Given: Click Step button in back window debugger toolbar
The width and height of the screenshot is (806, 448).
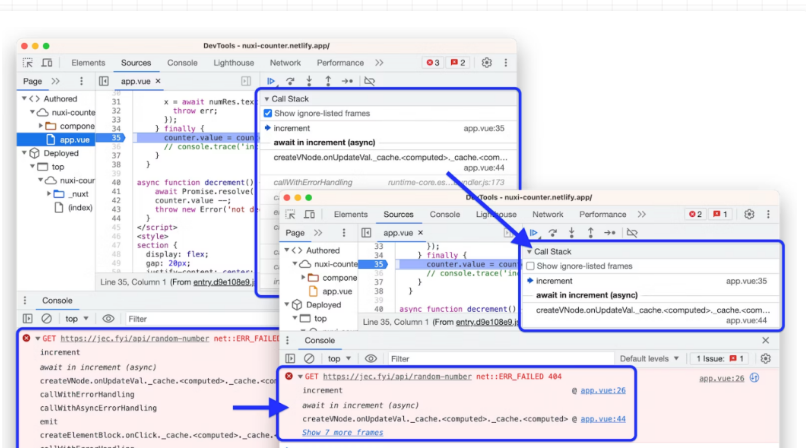Looking at the screenshot, I should pyautogui.click(x=347, y=81).
